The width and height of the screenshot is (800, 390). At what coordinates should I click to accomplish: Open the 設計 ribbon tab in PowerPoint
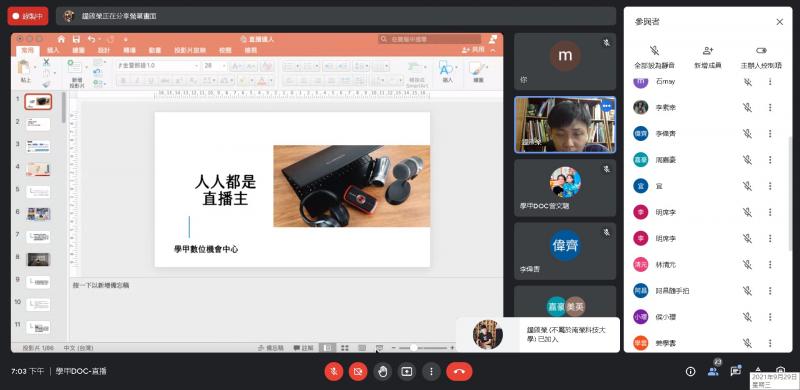coord(104,51)
